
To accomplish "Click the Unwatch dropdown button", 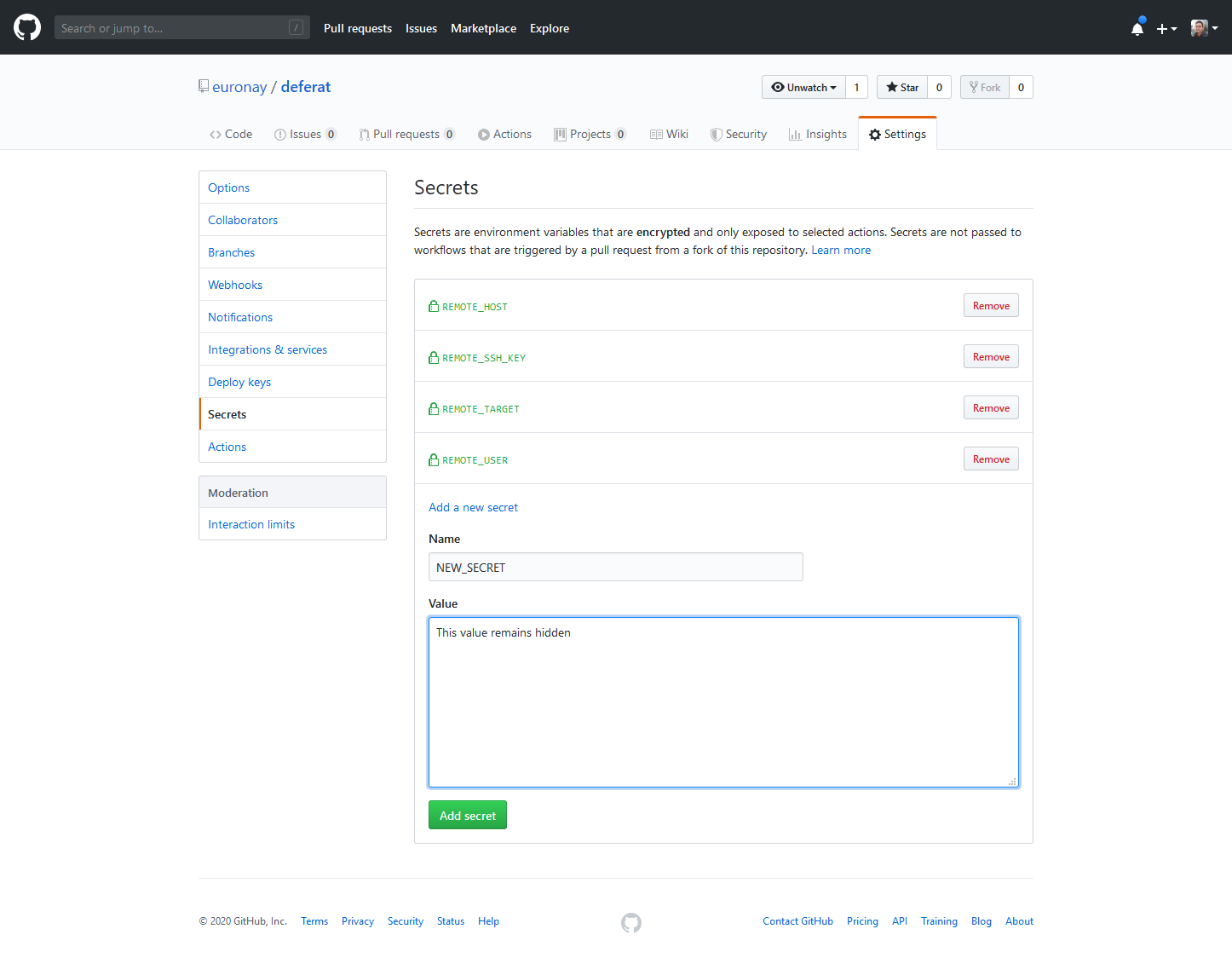I will (803, 87).
